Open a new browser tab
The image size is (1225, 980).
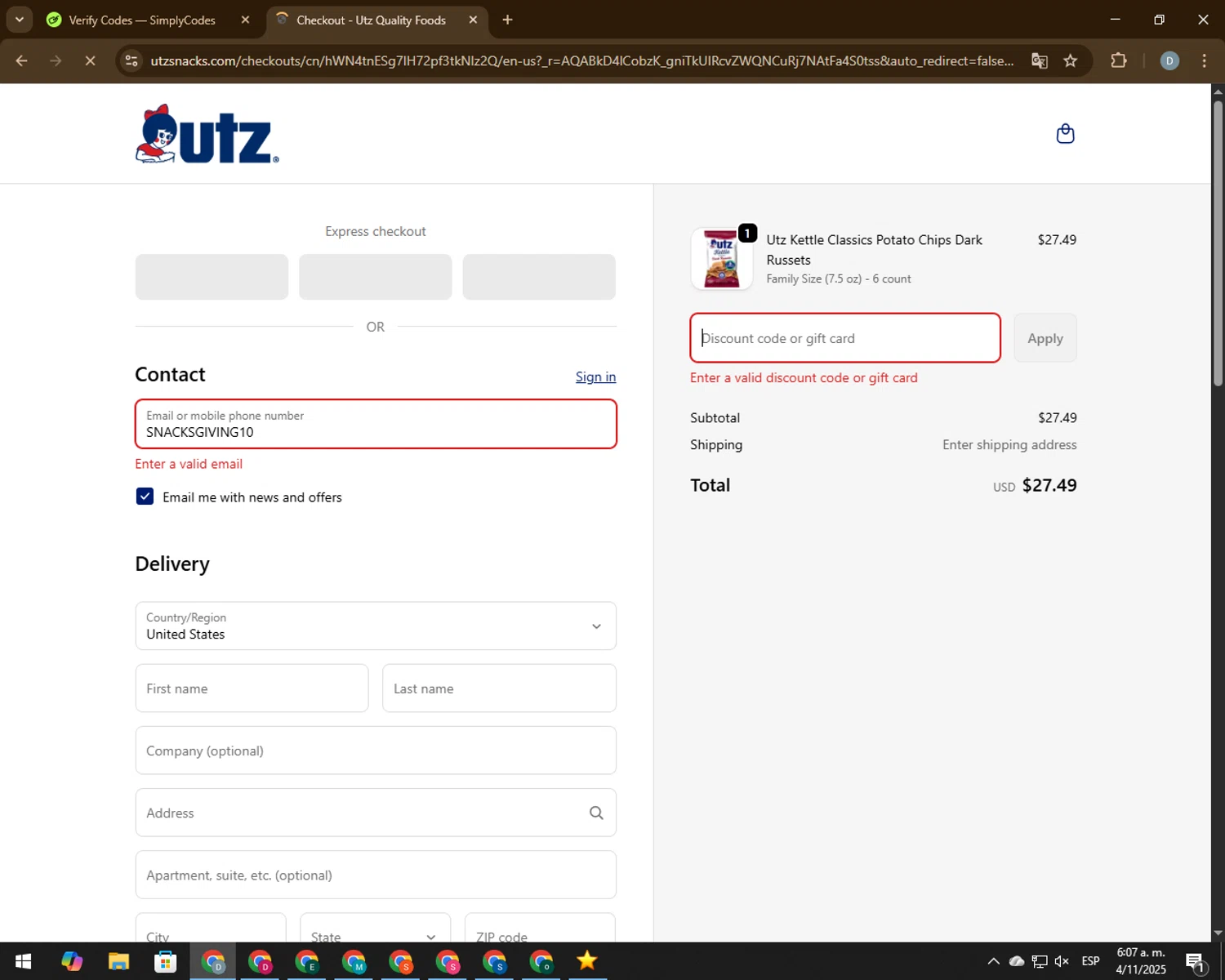tap(507, 20)
